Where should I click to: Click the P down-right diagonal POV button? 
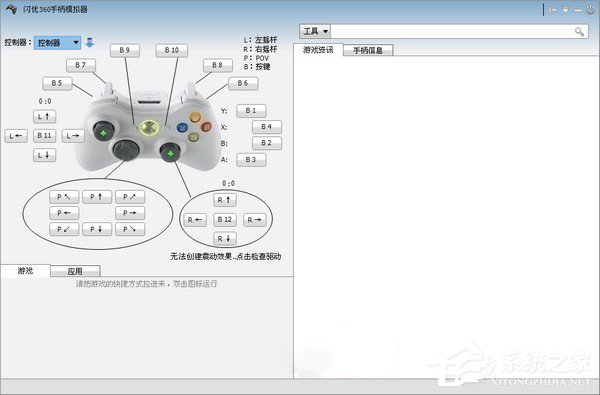coord(130,229)
